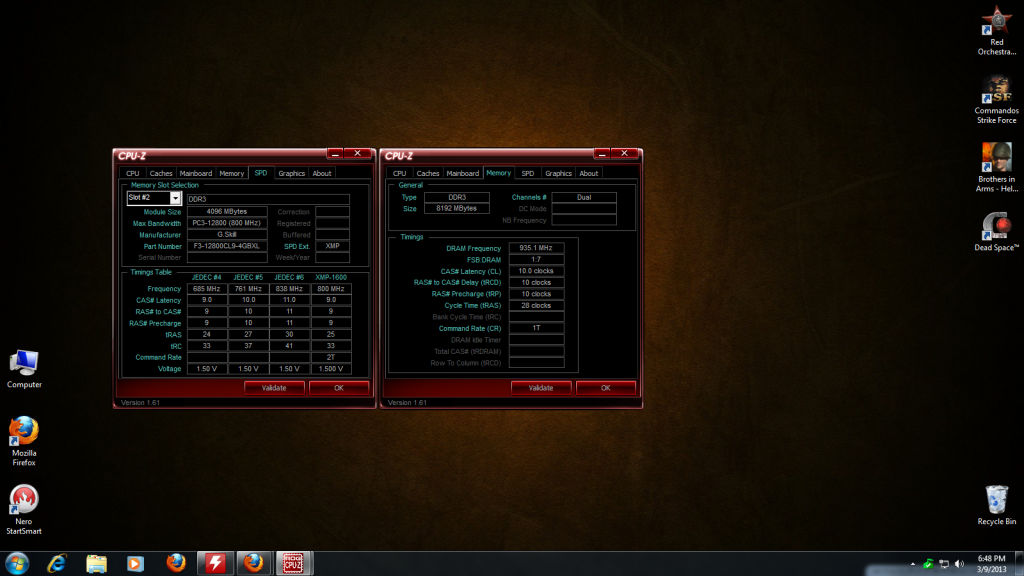The width and height of the screenshot is (1024, 576).
Task: Open Graphics tab in right CPU-Z window
Action: point(558,174)
